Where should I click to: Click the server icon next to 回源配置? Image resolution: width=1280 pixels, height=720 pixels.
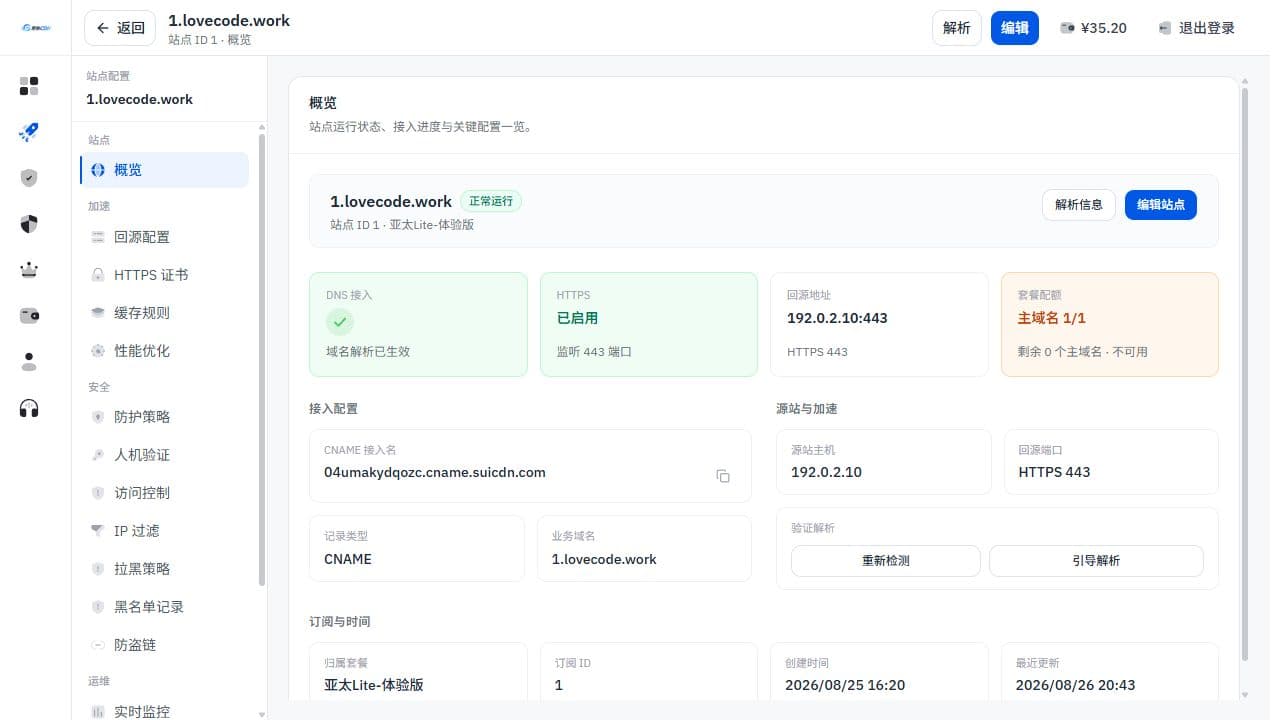[98, 237]
